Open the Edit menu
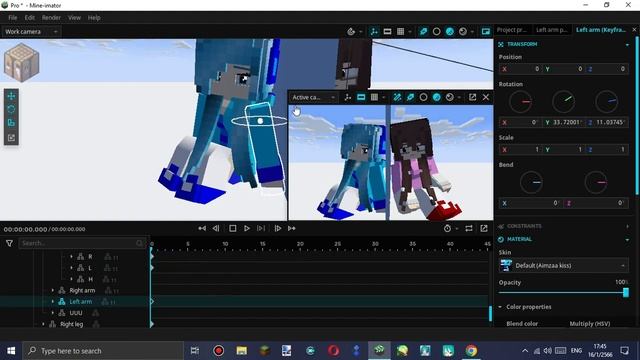Viewport: 640px width, 360px height. (29, 18)
